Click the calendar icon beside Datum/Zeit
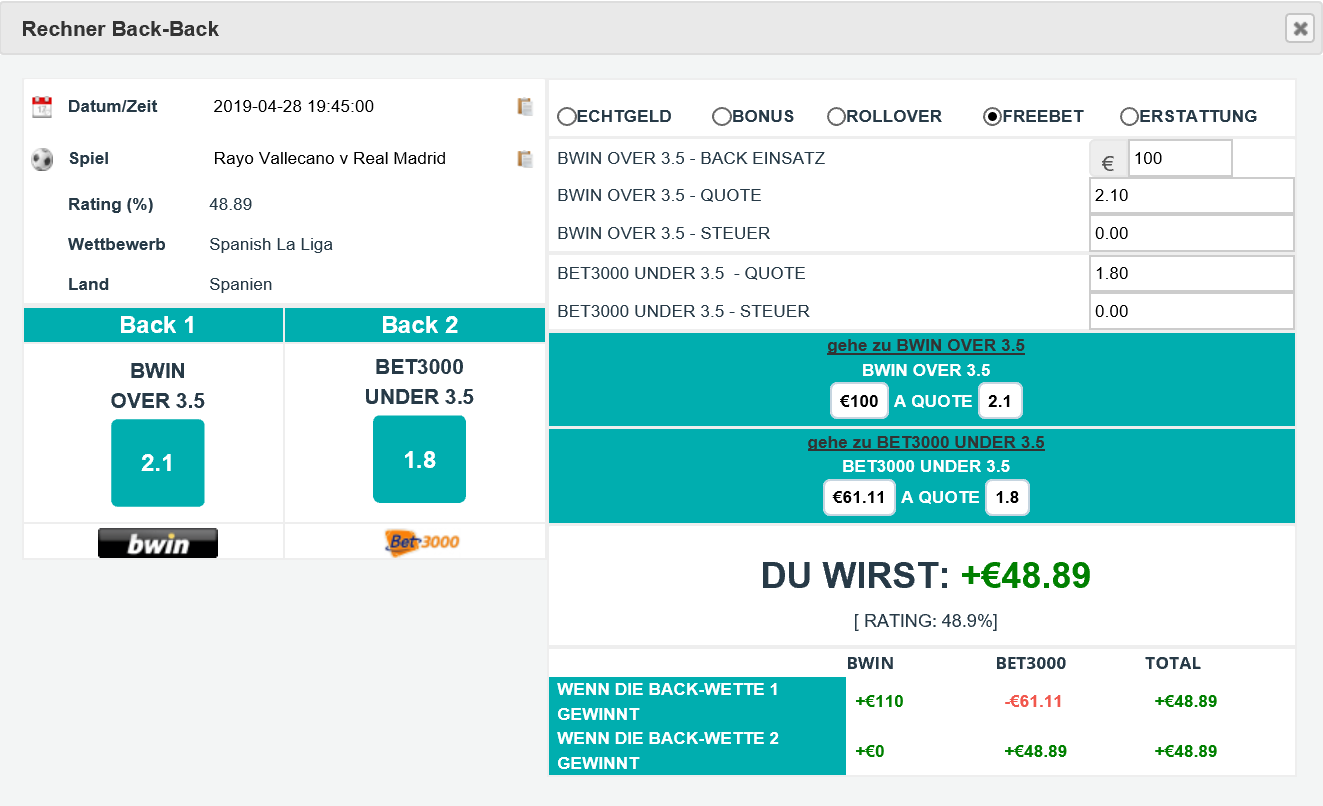 pyautogui.click(x=42, y=107)
